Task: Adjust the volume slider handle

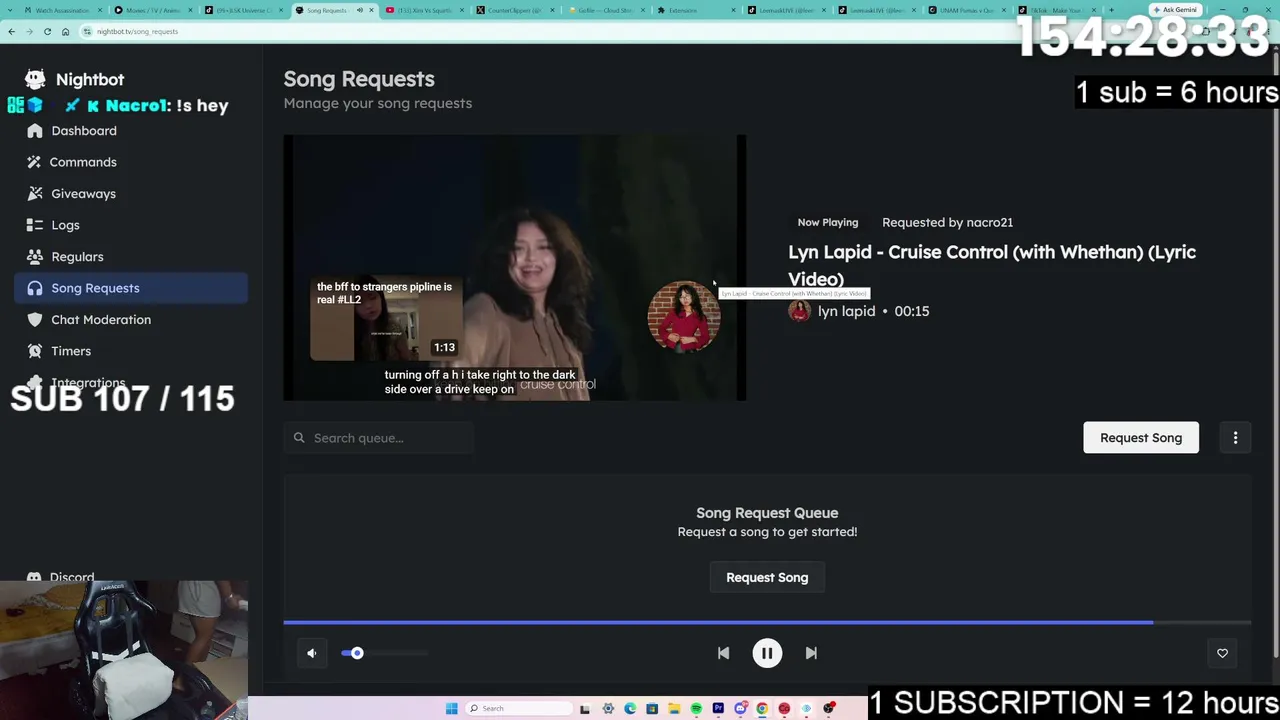Action: [x=357, y=653]
